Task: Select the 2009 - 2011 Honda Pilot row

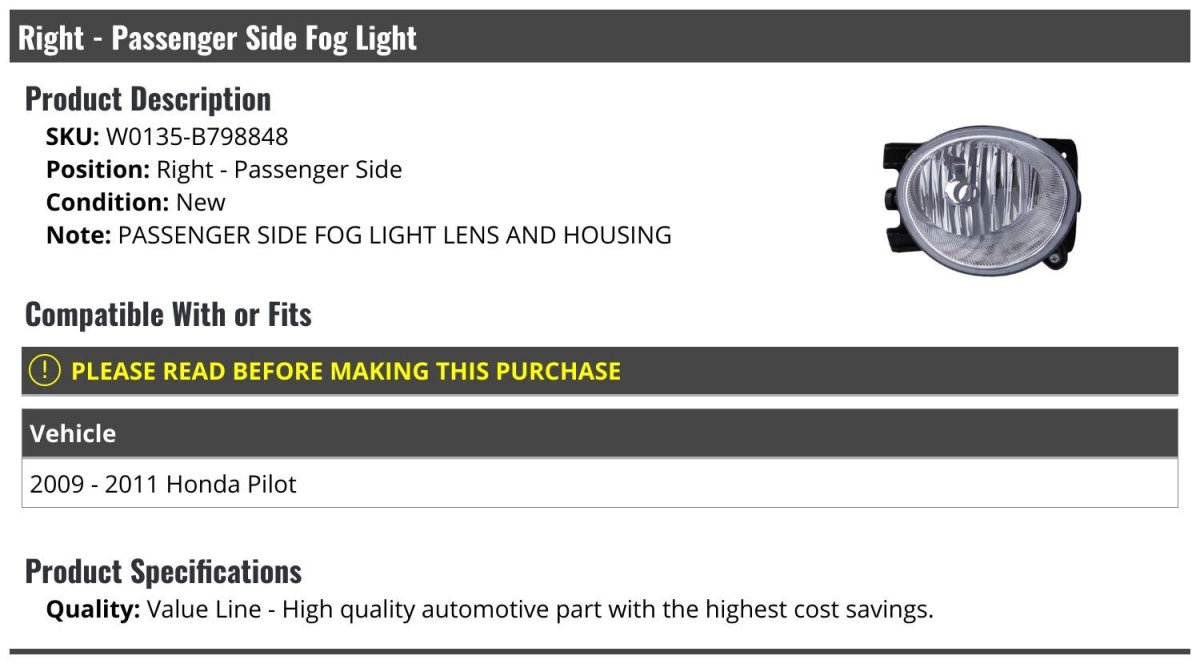Action: (164, 485)
